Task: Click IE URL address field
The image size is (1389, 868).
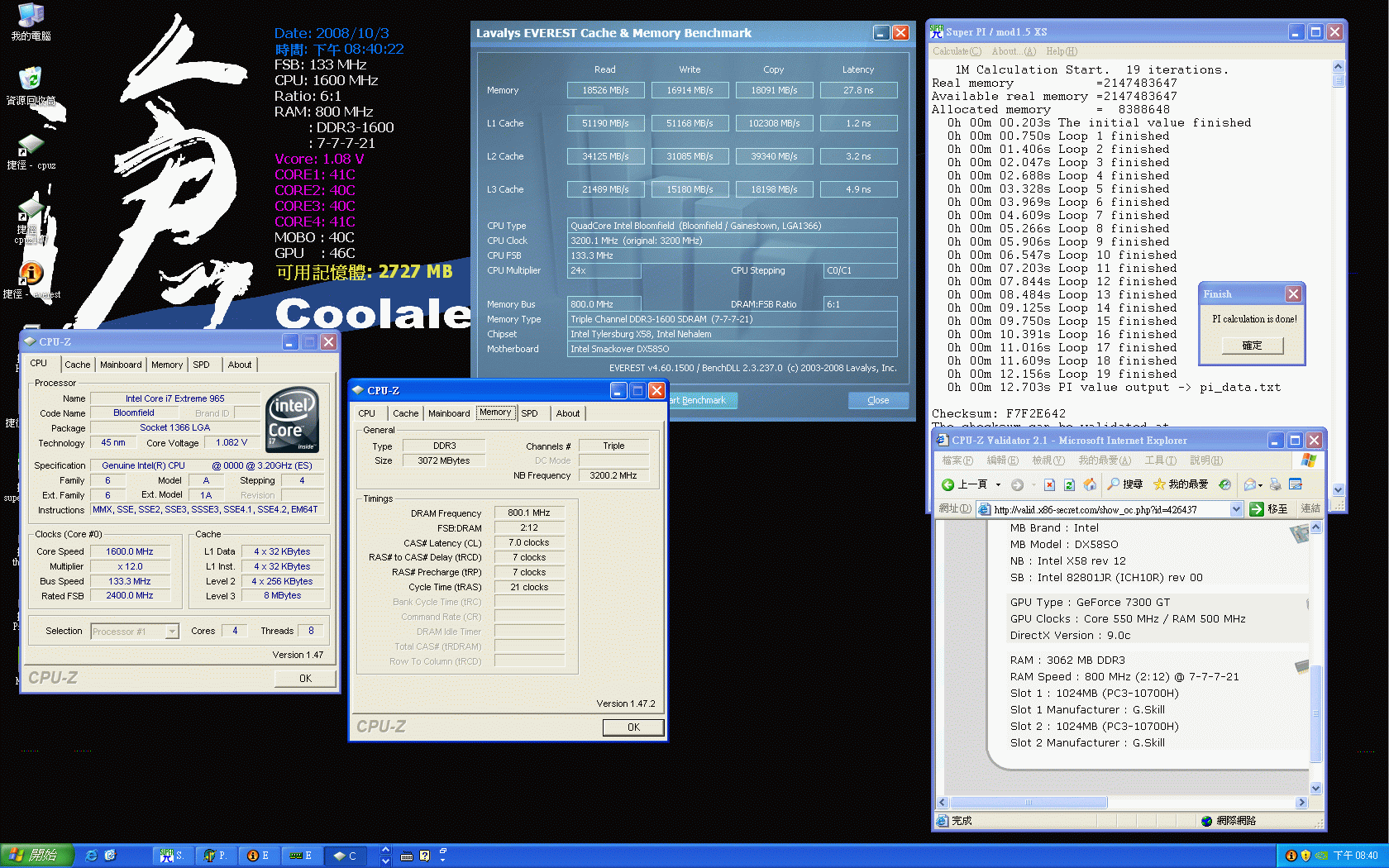Action: [x=1110, y=509]
